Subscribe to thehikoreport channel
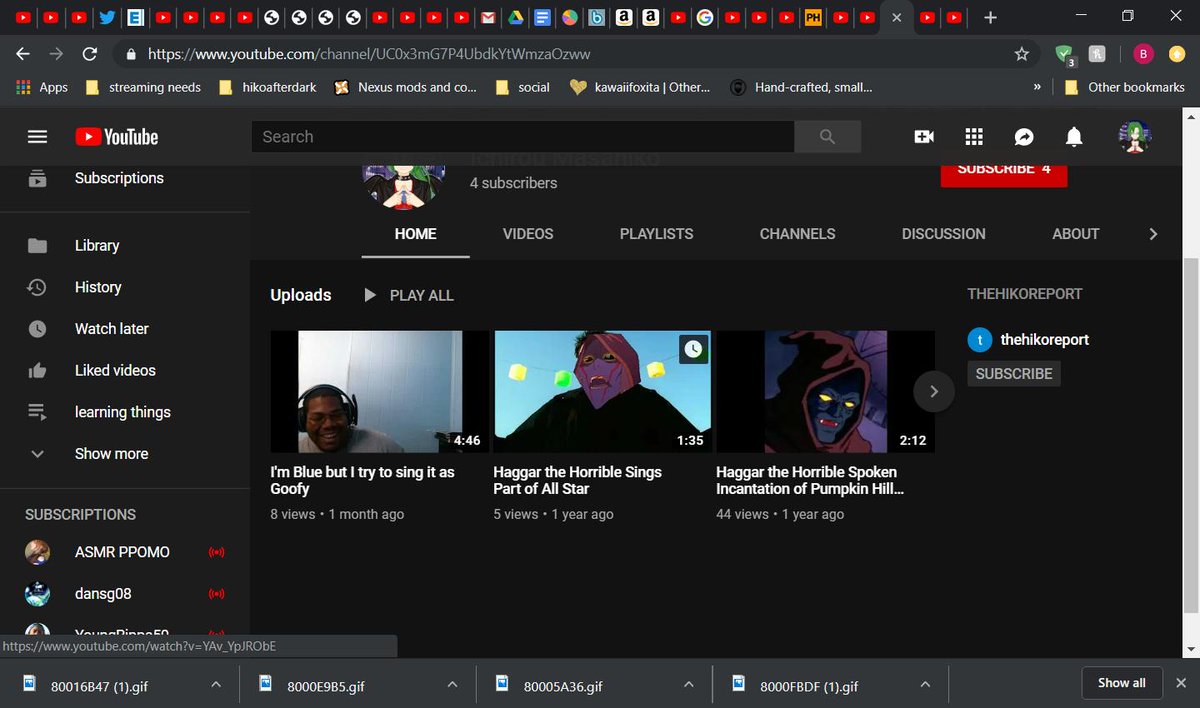The image size is (1200, 708). [1014, 373]
